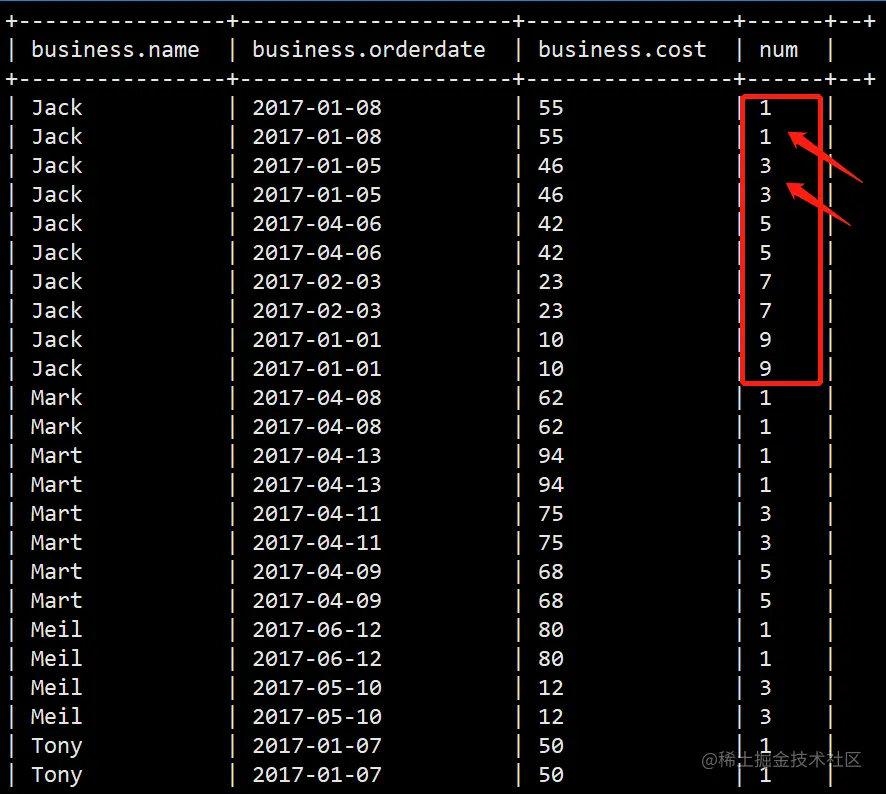Screen dimensions: 886x794
Task: Click the lower of two 2017-01-07 date cells
Action: pos(316,775)
